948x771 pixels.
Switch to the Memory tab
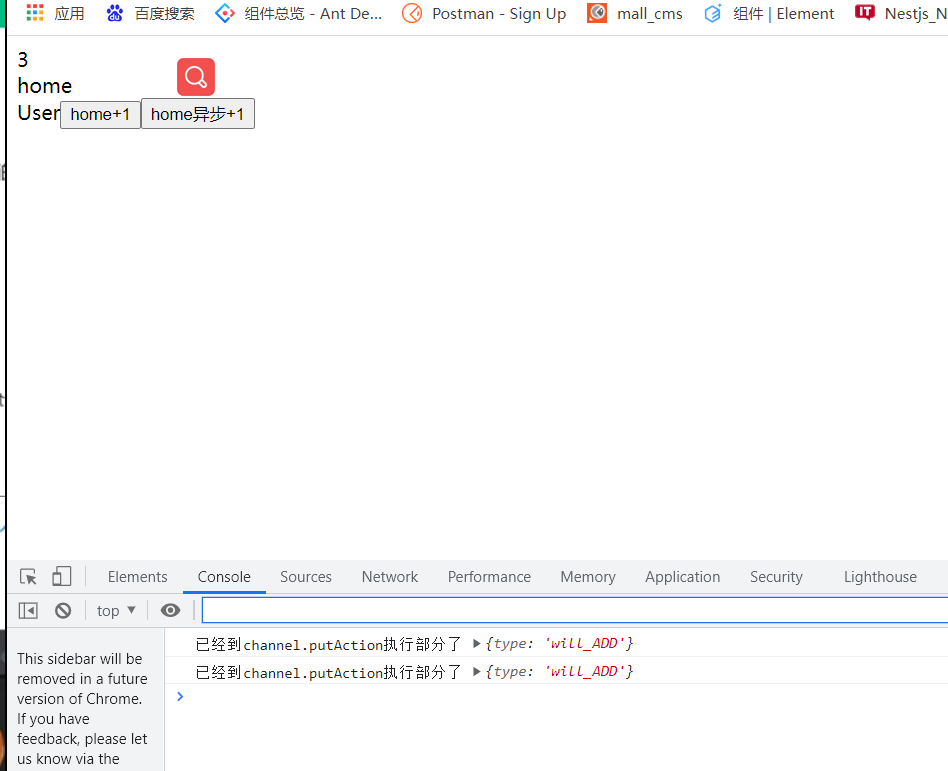[588, 577]
